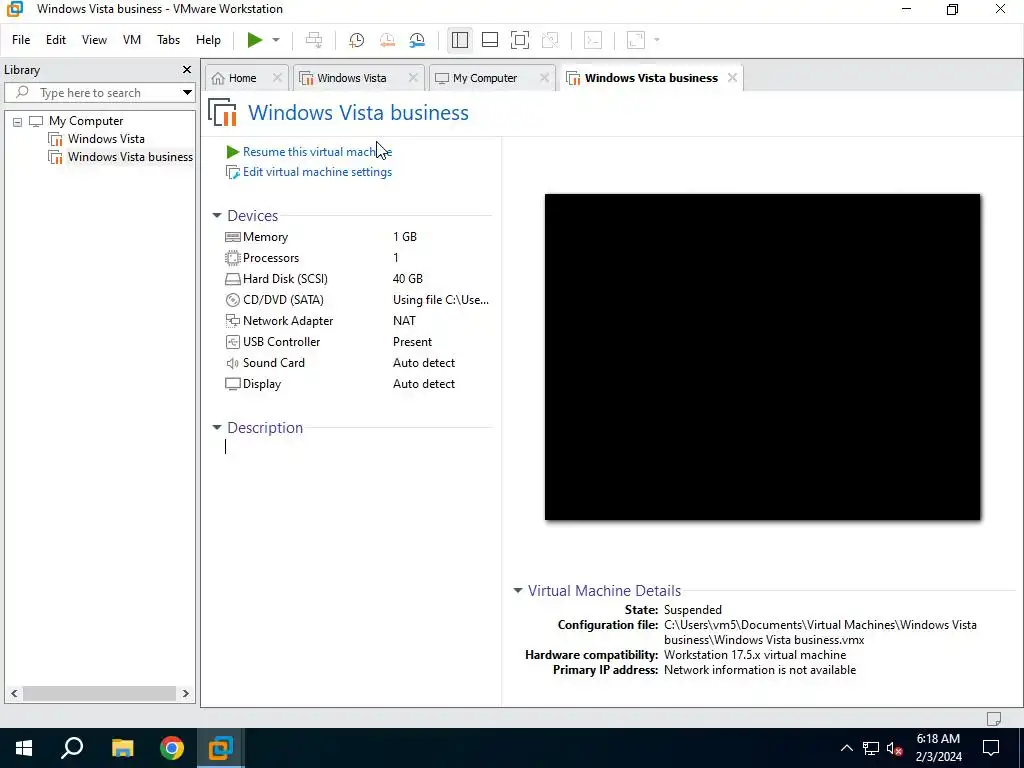1024x768 pixels.
Task: Click Send Ctrl+Alt+Del toolbar icon
Action: pos(314,40)
